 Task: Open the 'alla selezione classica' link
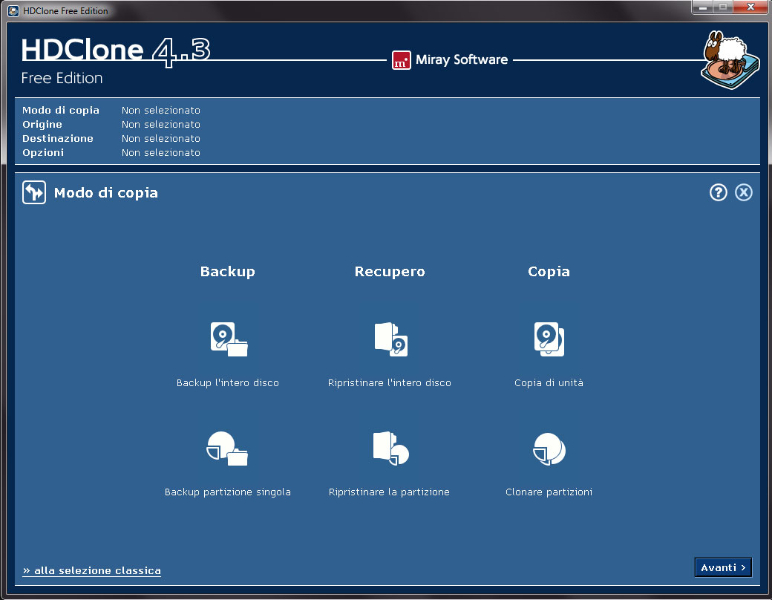pos(92,571)
